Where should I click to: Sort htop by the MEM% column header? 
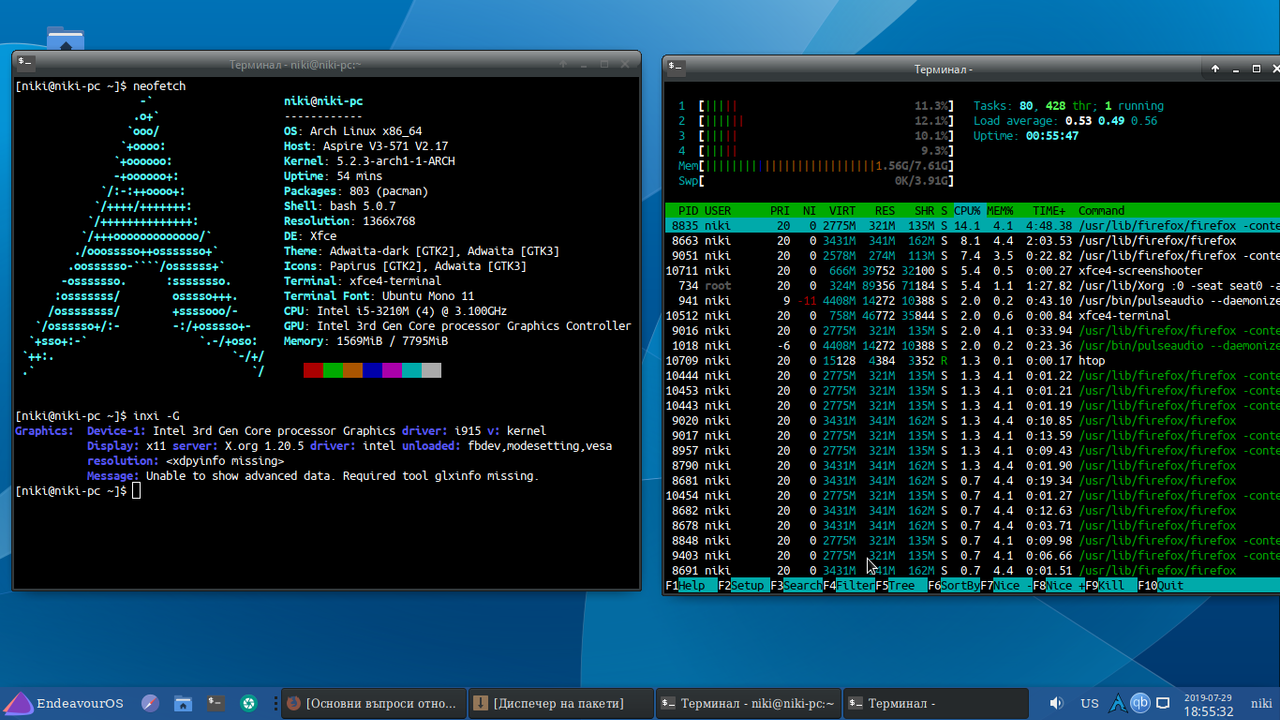click(x=1000, y=211)
